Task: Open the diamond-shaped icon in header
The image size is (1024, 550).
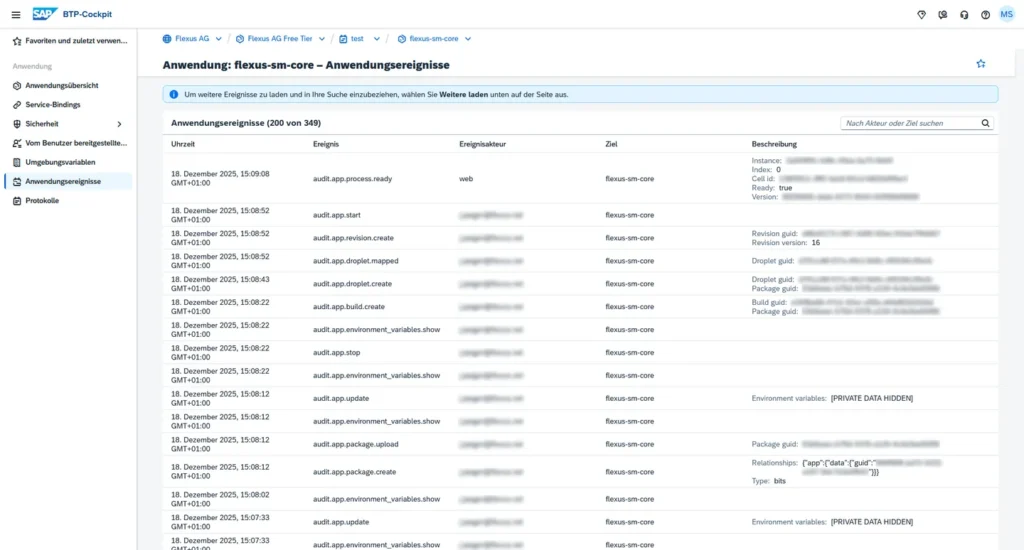Action: coord(921,14)
